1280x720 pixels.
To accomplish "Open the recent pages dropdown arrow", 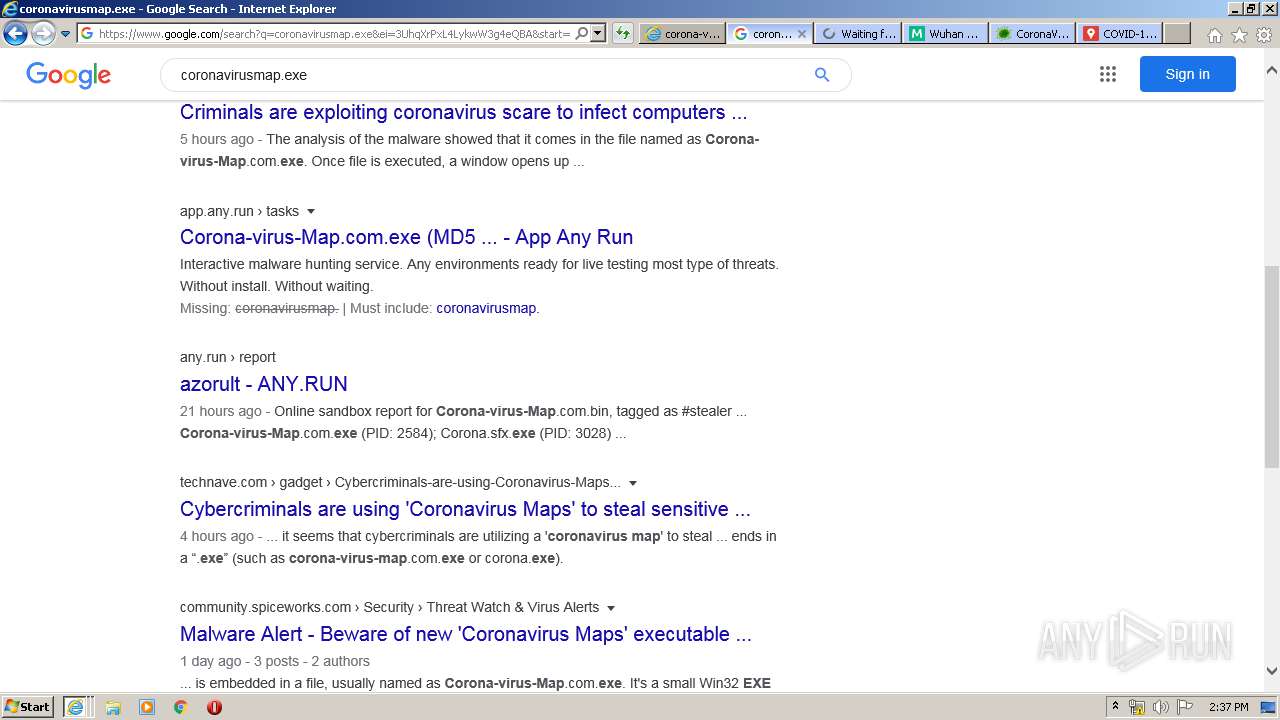I will click(x=66, y=33).
